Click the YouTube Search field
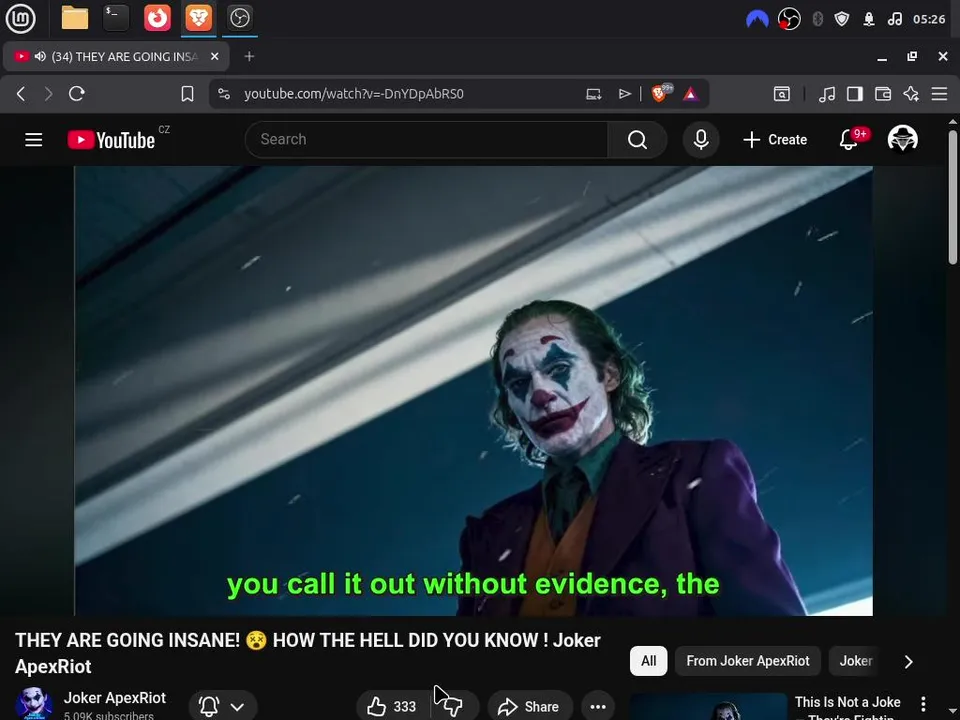This screenshot has height=720, width=960. 427,140
